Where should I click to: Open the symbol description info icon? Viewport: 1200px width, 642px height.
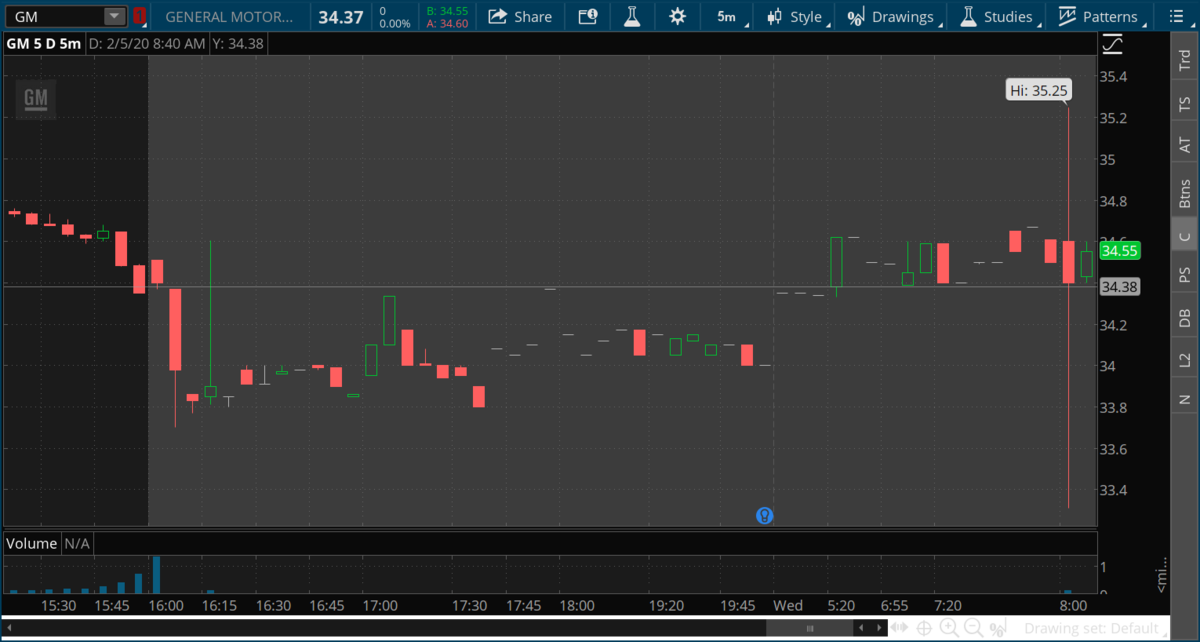(x=588, y=16)
